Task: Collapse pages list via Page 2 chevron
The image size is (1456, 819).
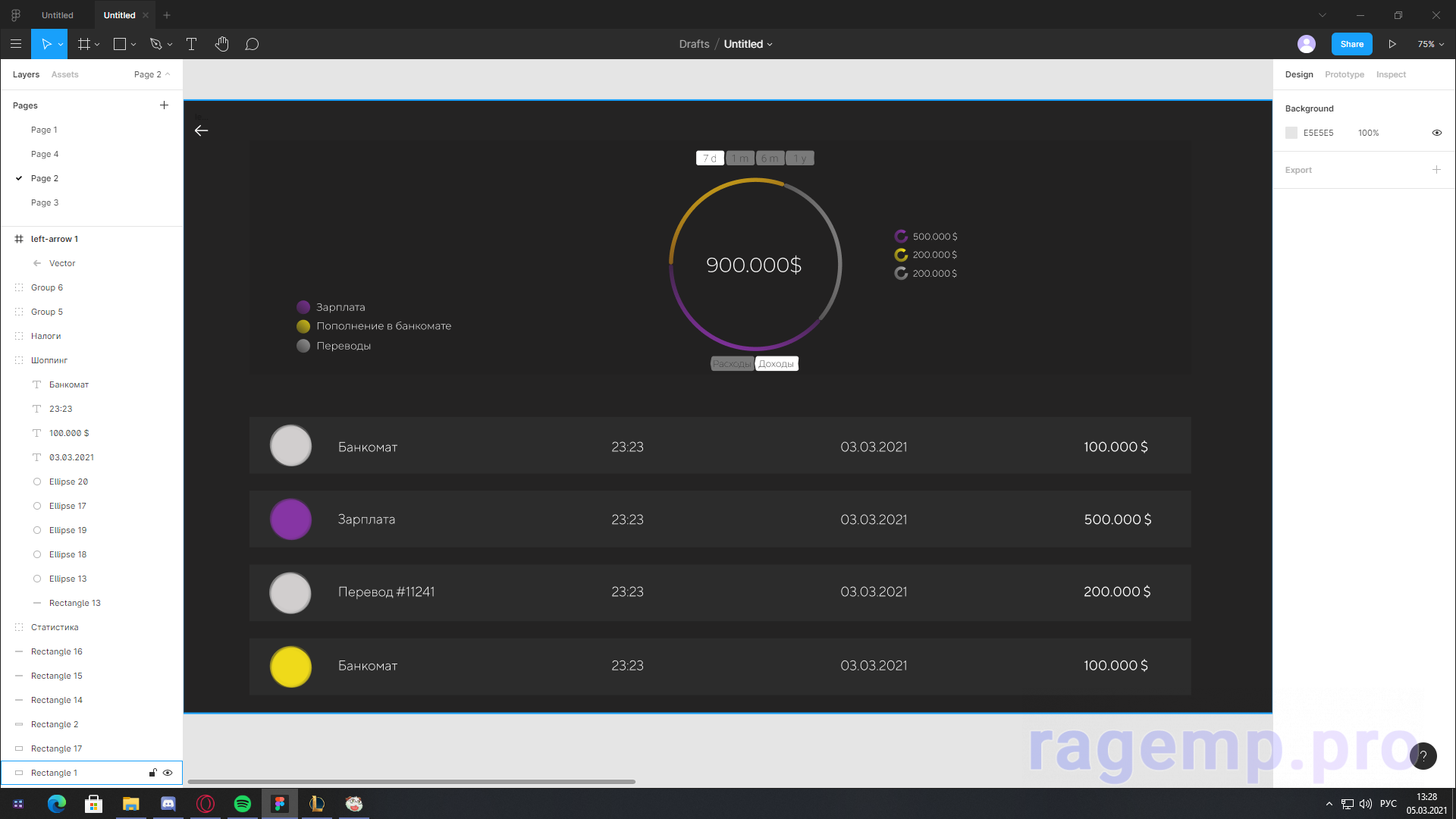Action: point(168,74)
